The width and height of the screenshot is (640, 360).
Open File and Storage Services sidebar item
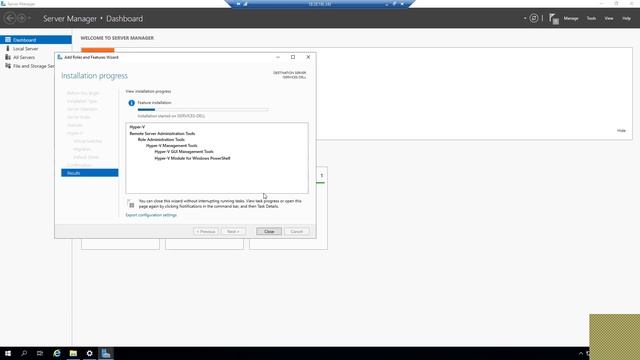tap(33, 66)
